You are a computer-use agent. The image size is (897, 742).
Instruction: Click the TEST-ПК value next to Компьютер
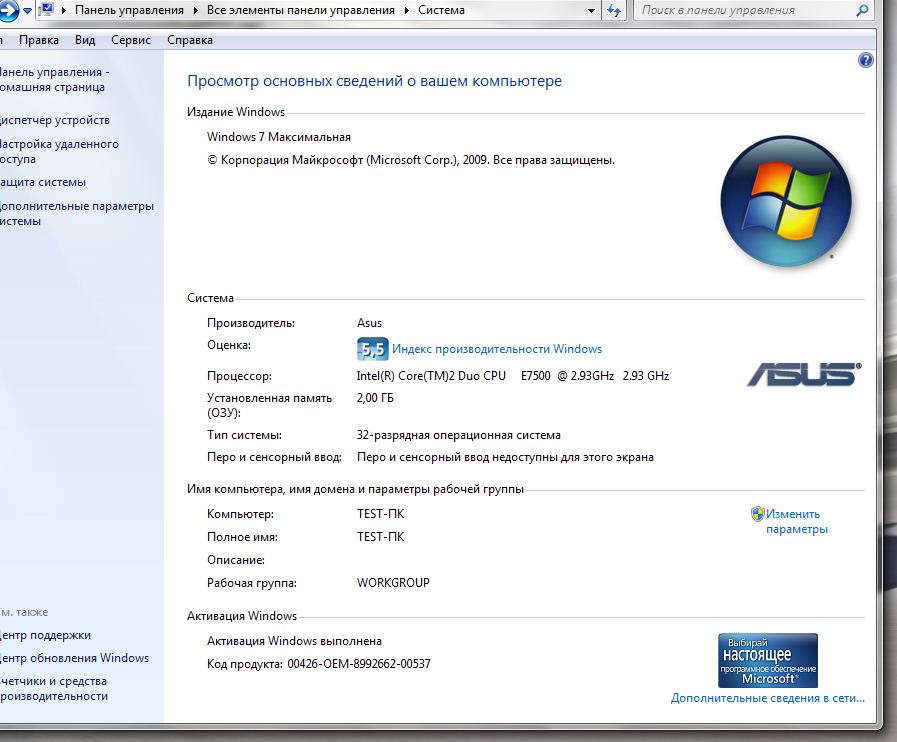[380, 514]
